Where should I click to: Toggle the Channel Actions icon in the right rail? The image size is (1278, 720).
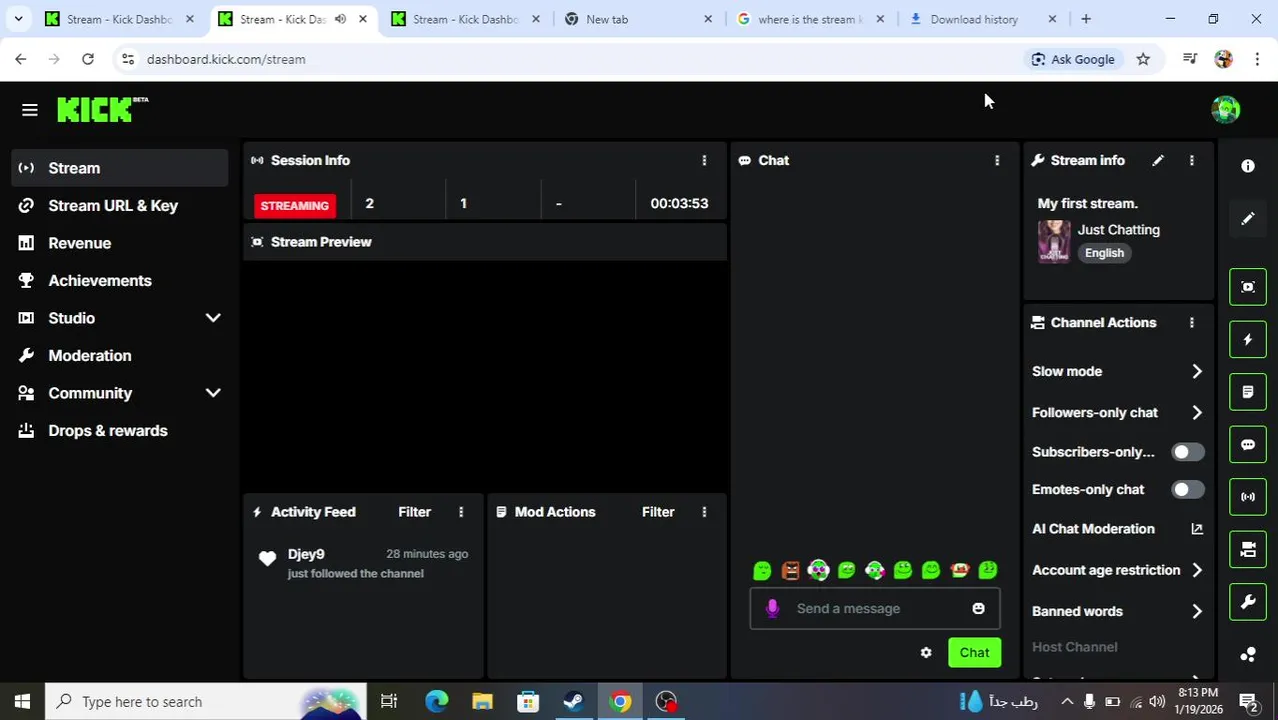click(x=1248, y=550)
